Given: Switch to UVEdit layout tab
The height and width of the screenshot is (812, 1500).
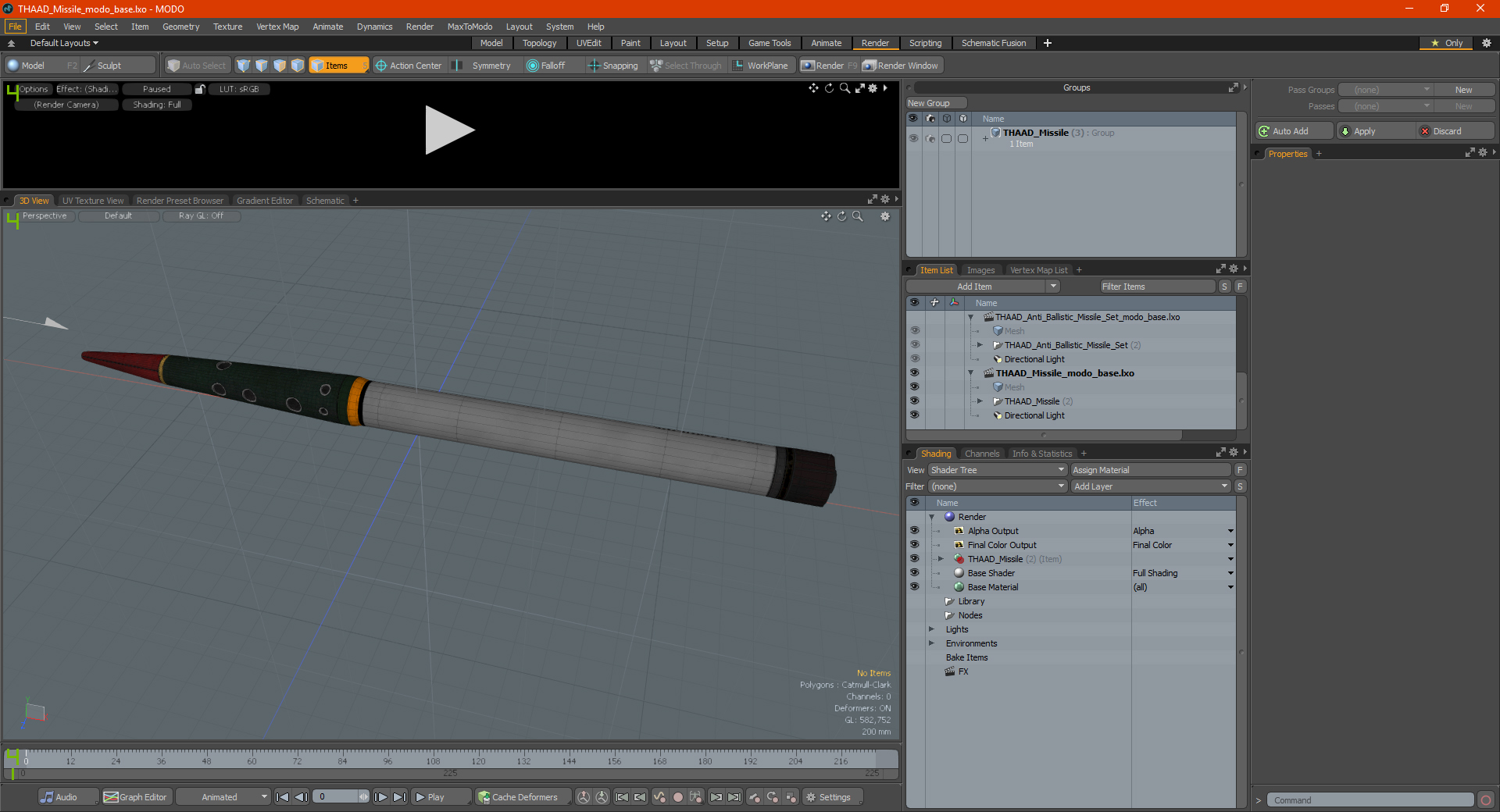Looking at the screenshot, I should (x=588, y=43).
